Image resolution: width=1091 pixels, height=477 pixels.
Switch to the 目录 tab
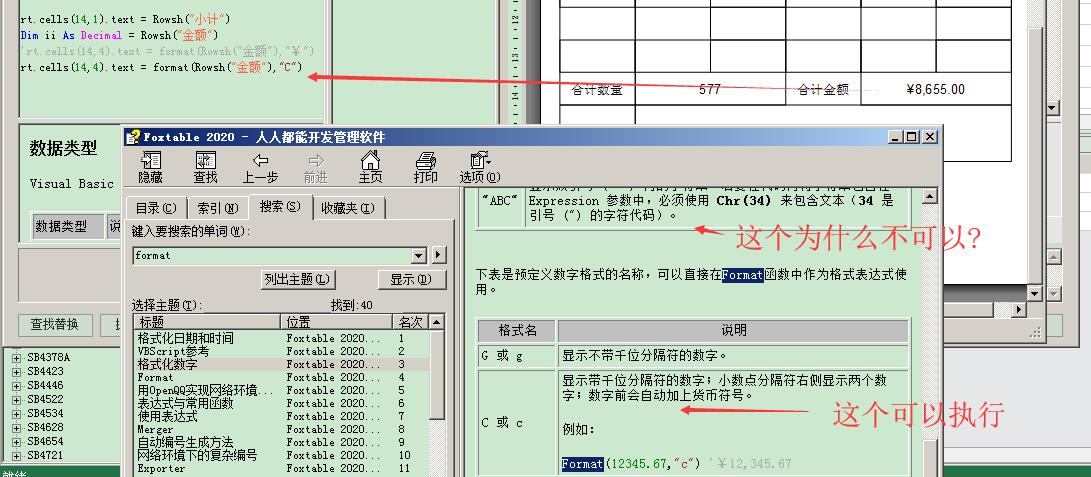pos(155,208)
